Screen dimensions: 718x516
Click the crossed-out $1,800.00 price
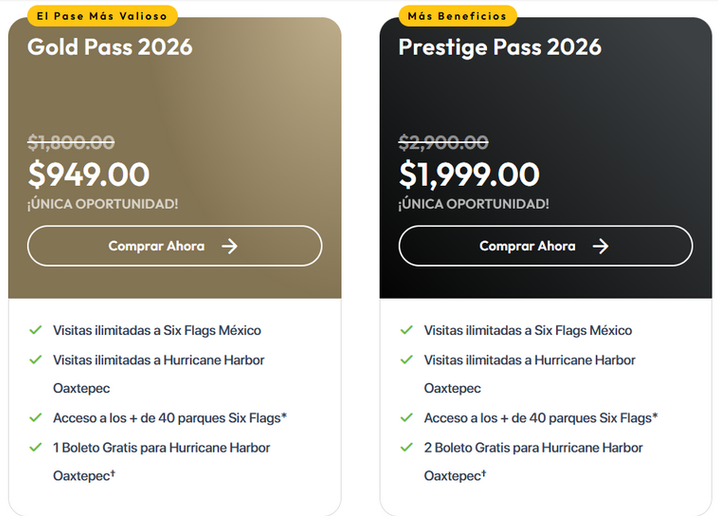click(71, 142)
